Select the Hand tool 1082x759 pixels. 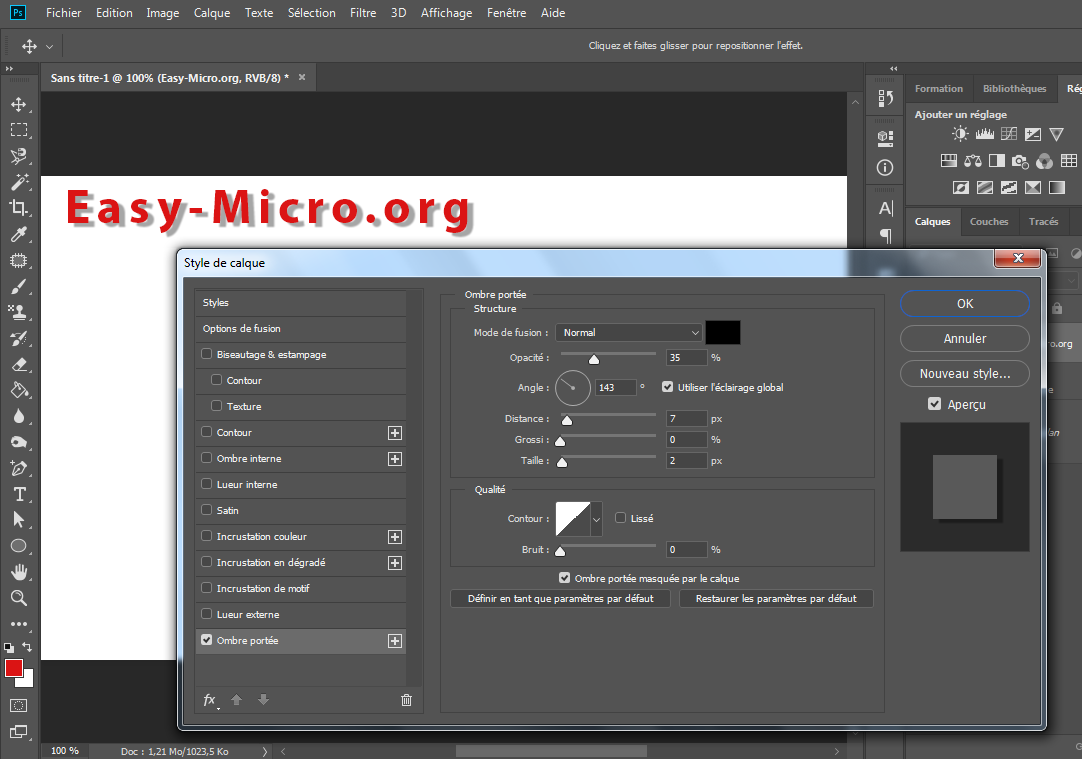coord(19,572)
